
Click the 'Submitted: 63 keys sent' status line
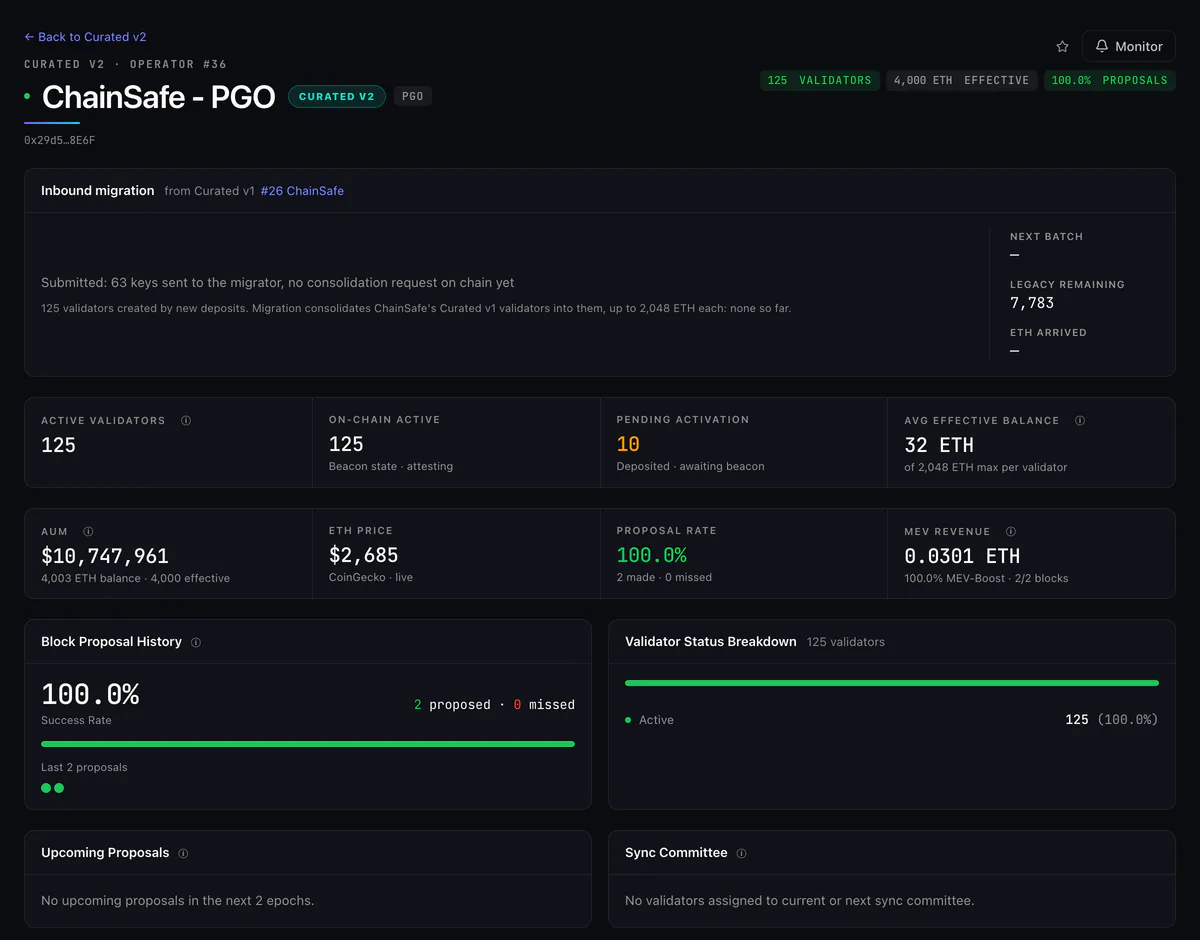tap(278, 283)
